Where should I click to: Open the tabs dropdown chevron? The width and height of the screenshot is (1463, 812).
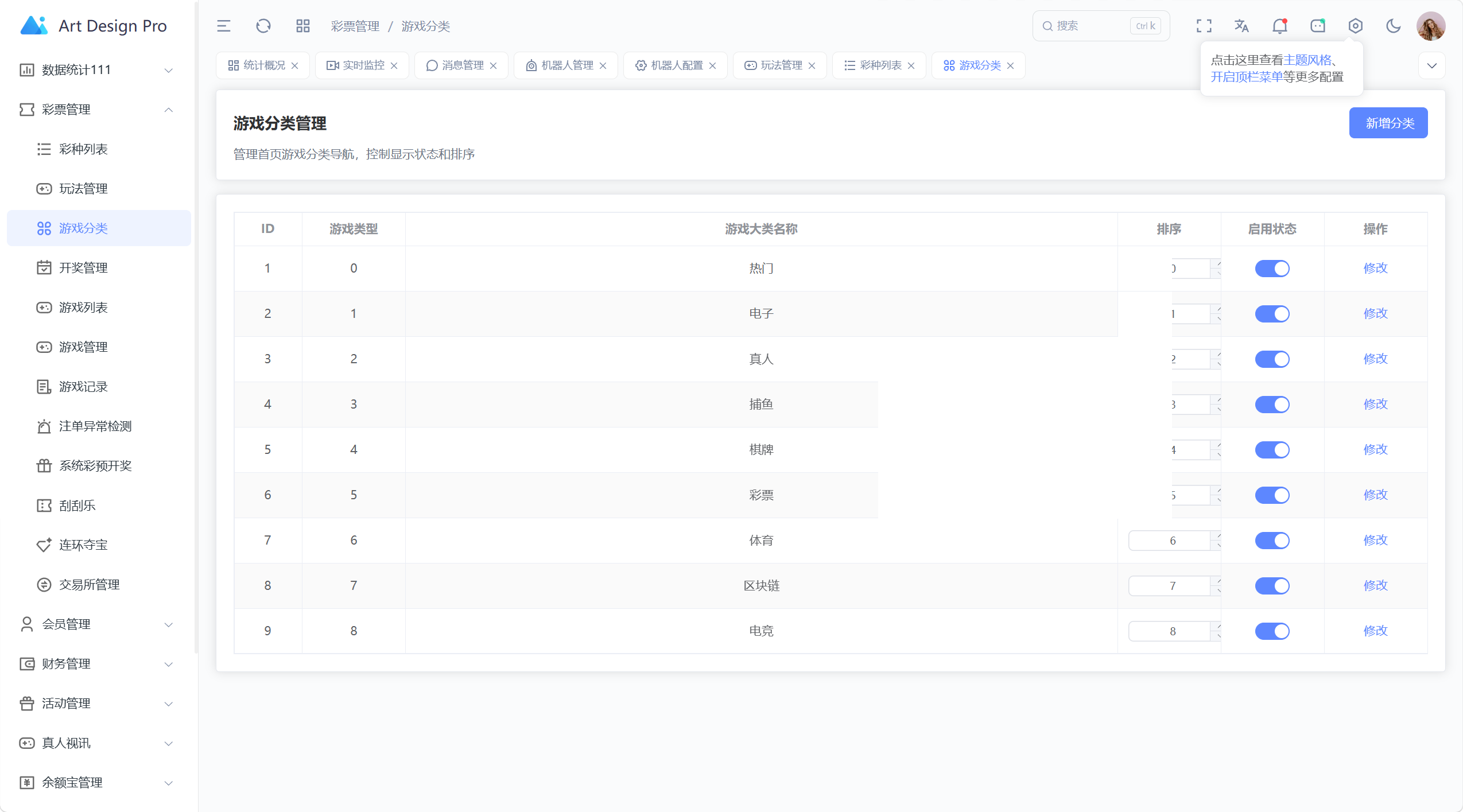click(x=1431, y=65)
